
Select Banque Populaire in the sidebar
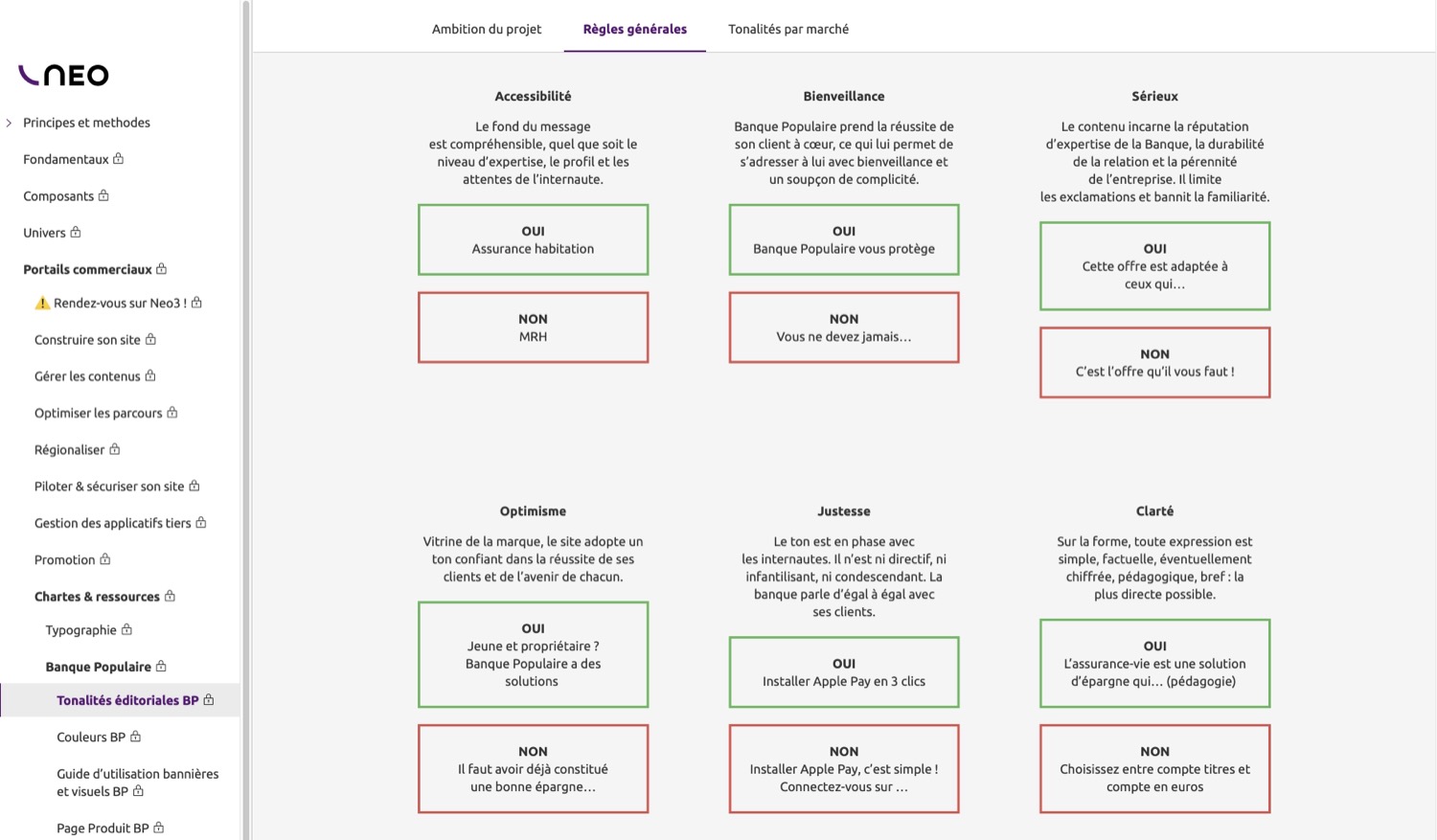(99, 667)
